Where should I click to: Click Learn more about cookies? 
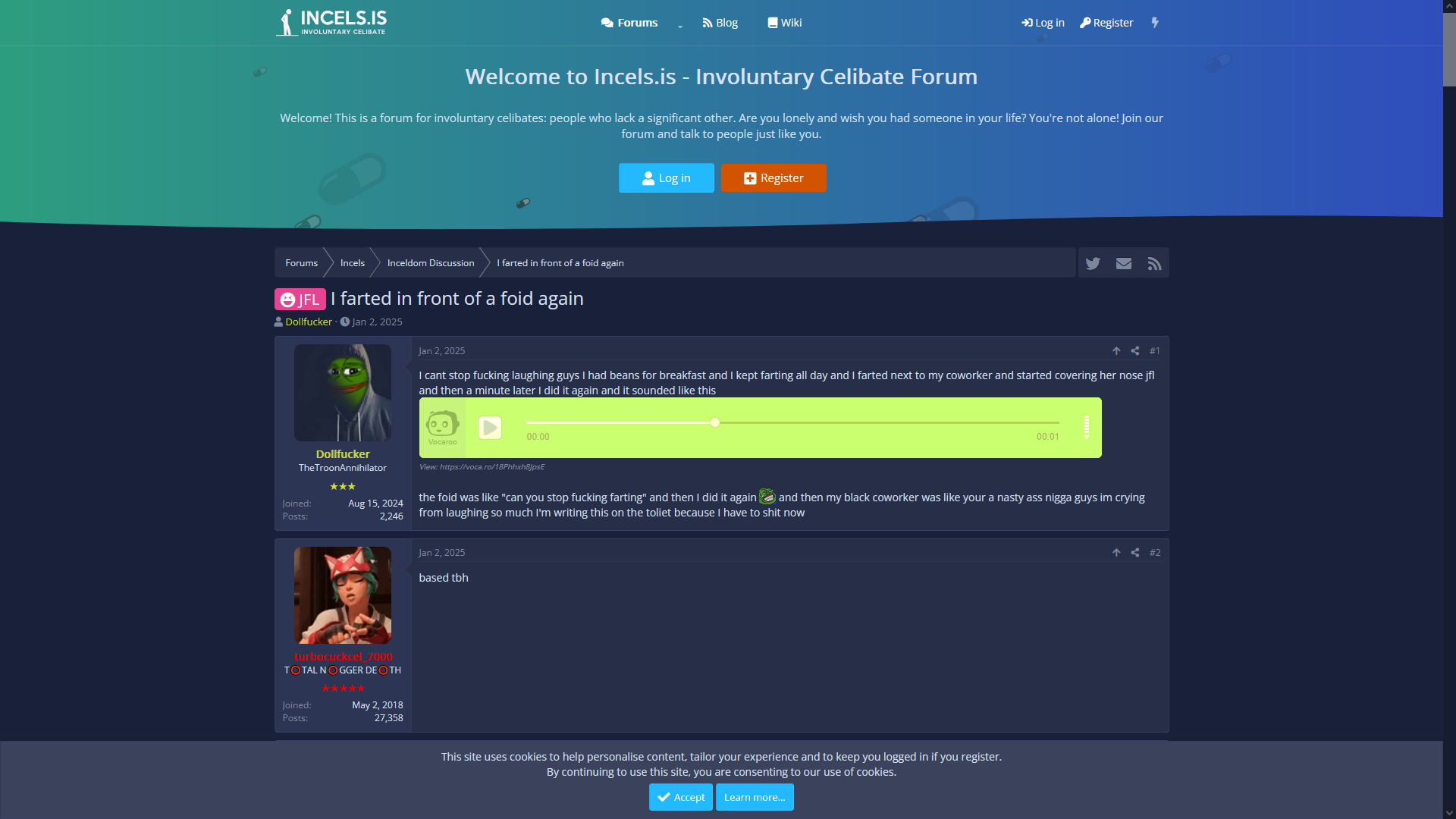pyautogui.click(x=755, y=797)
